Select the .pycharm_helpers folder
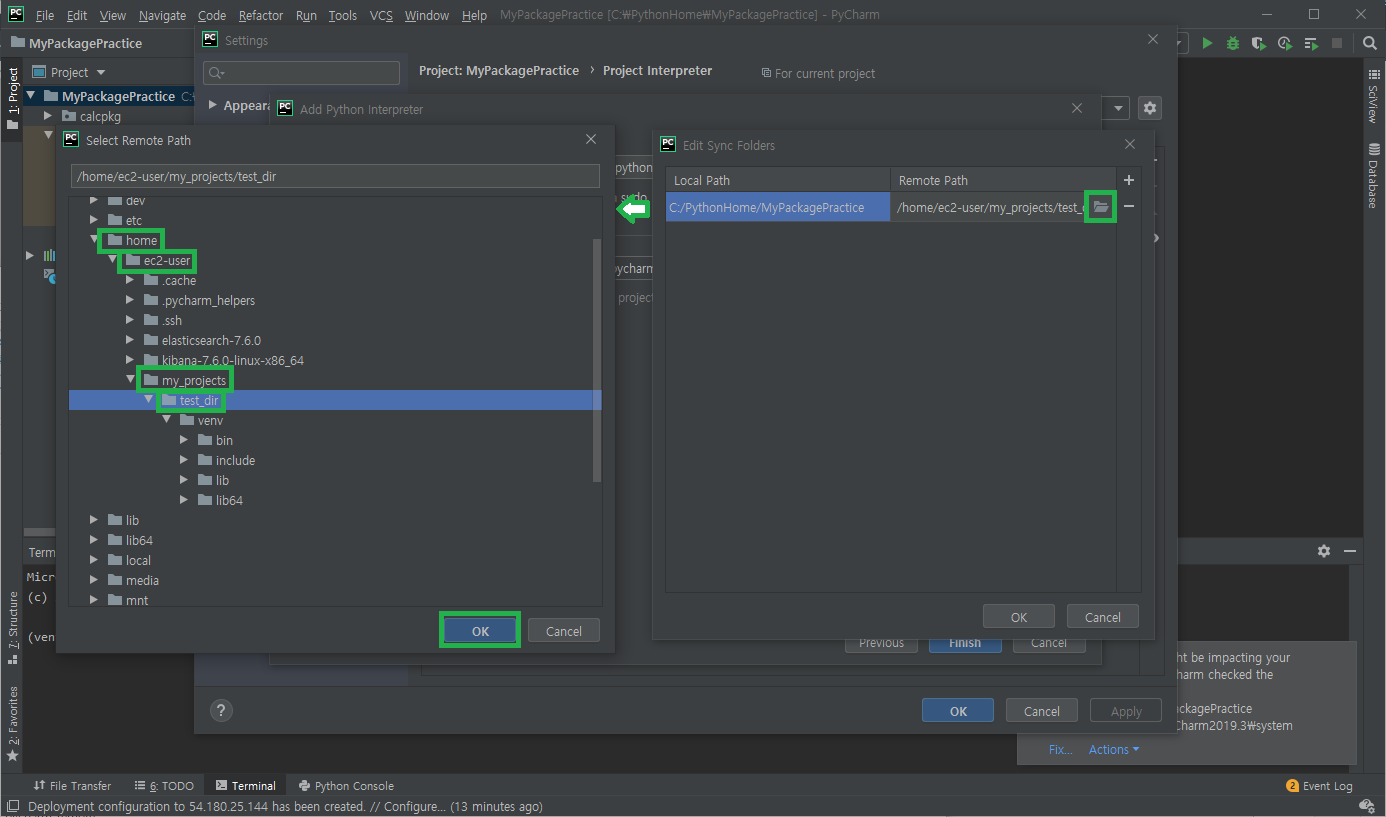 pos(208,300)
